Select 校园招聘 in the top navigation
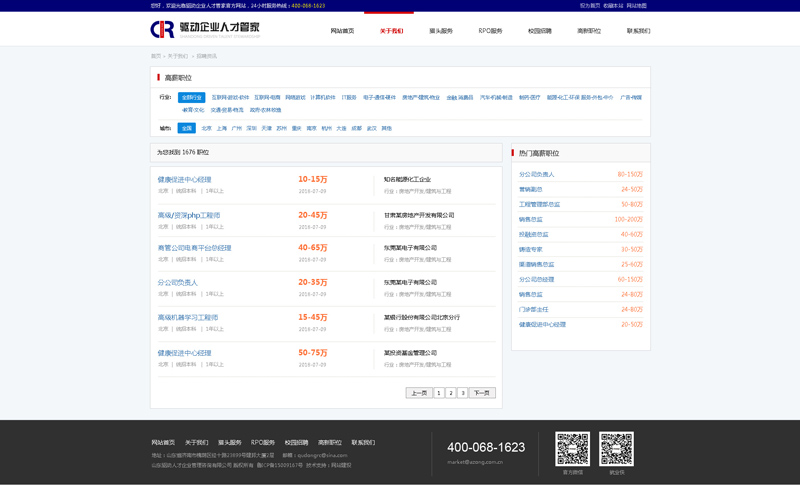800x485 pixels. tap(539, 31)
